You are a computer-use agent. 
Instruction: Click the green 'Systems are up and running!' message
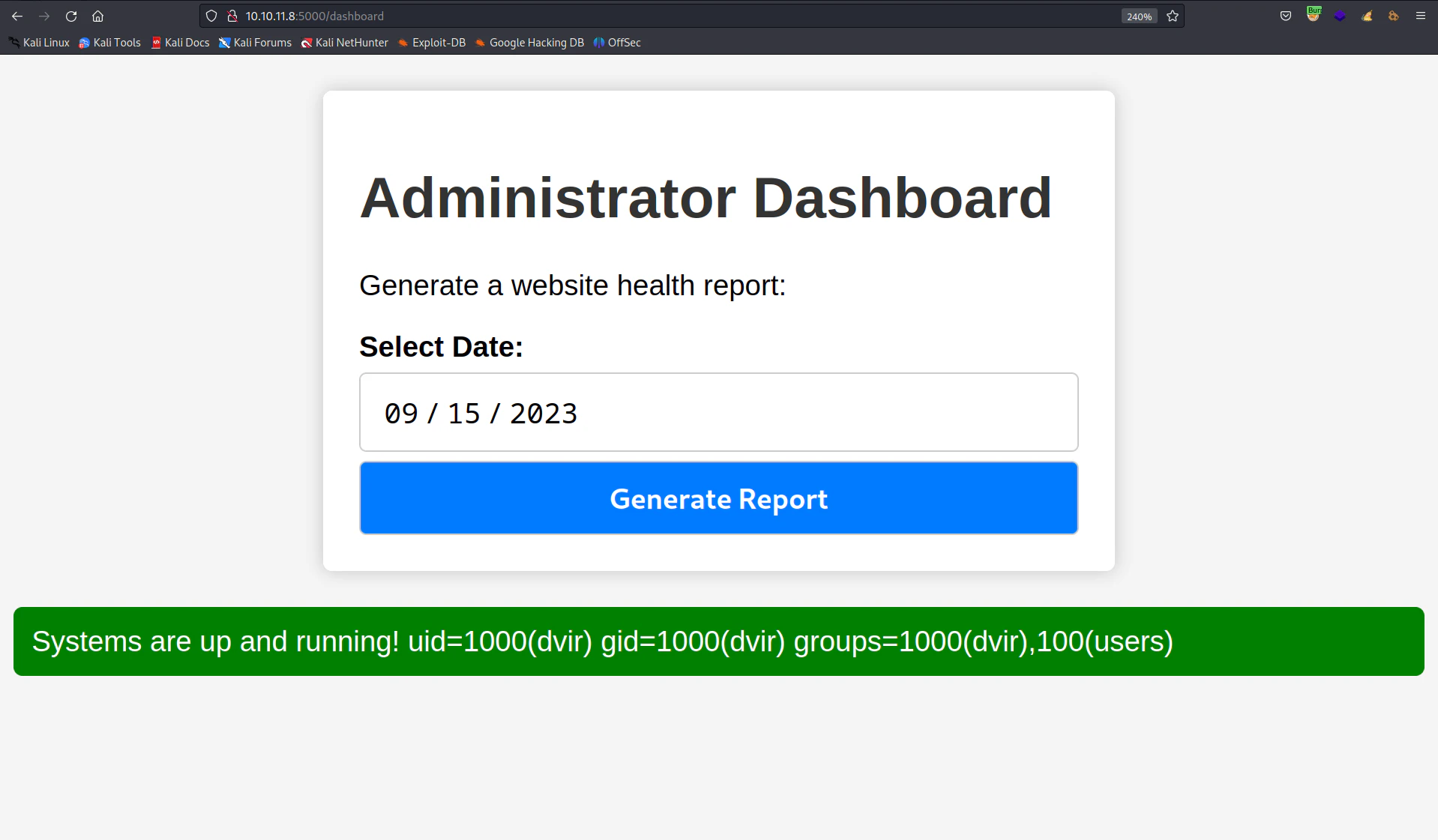tap(719, 641)
